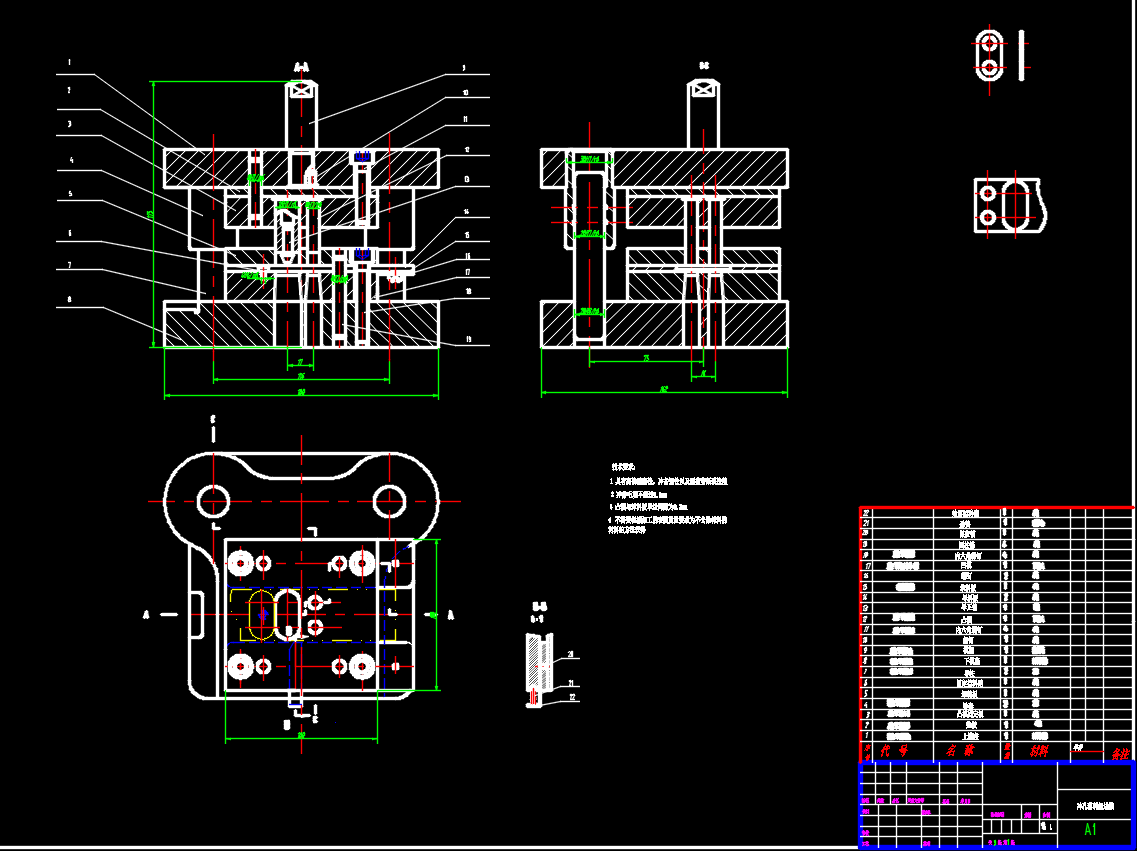
Task: Click the A1 sheet size label
Action: (1090, 829)
